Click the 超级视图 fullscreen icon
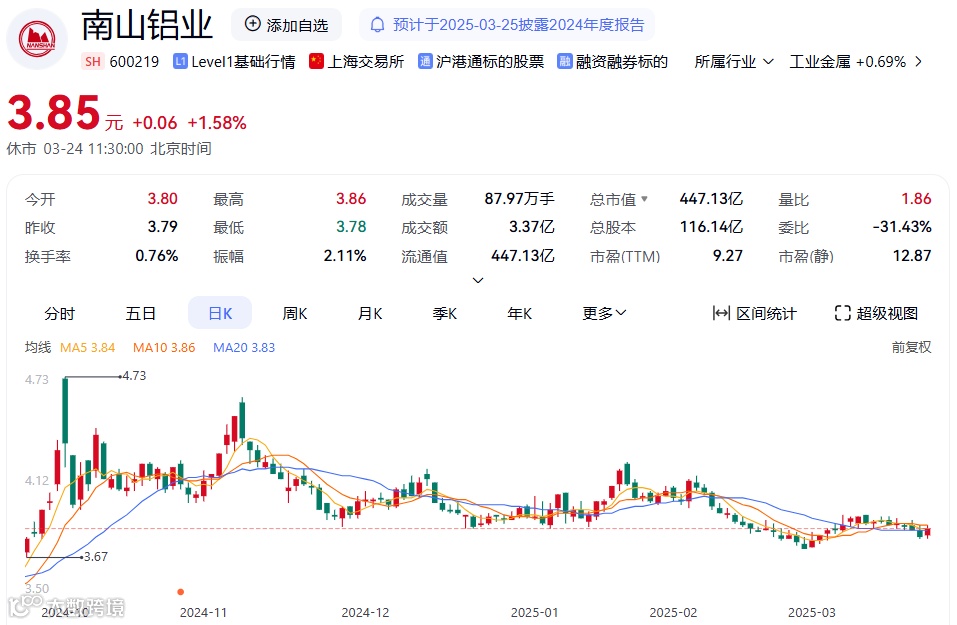This screenshot has height=625, width=957. coord(842,313)
